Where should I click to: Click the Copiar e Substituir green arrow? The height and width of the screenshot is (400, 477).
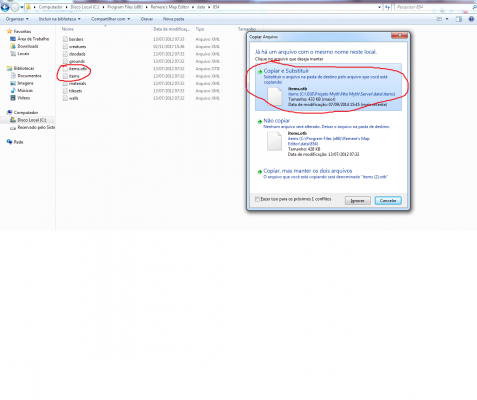260,72
